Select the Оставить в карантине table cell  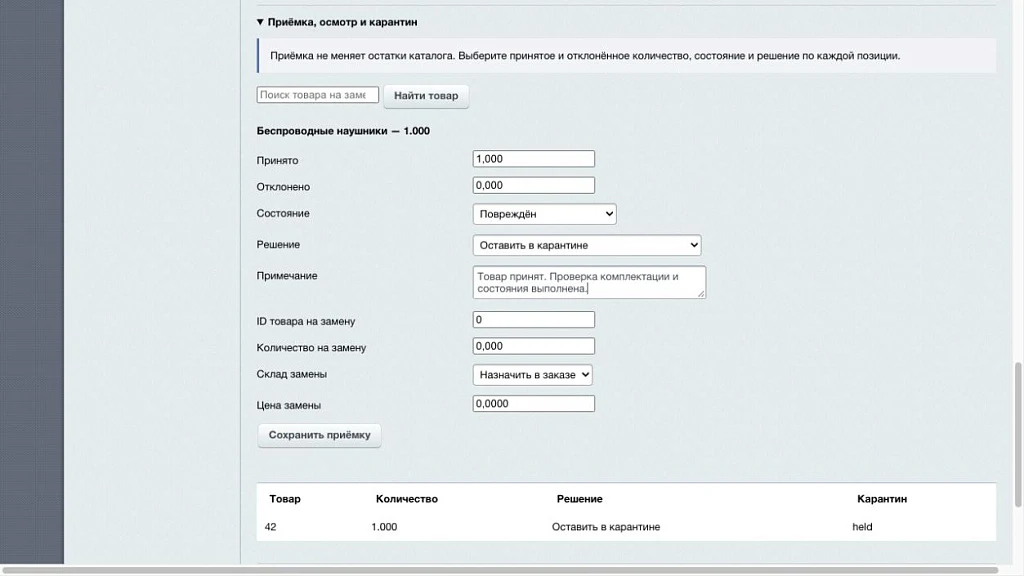pos(605,527)
